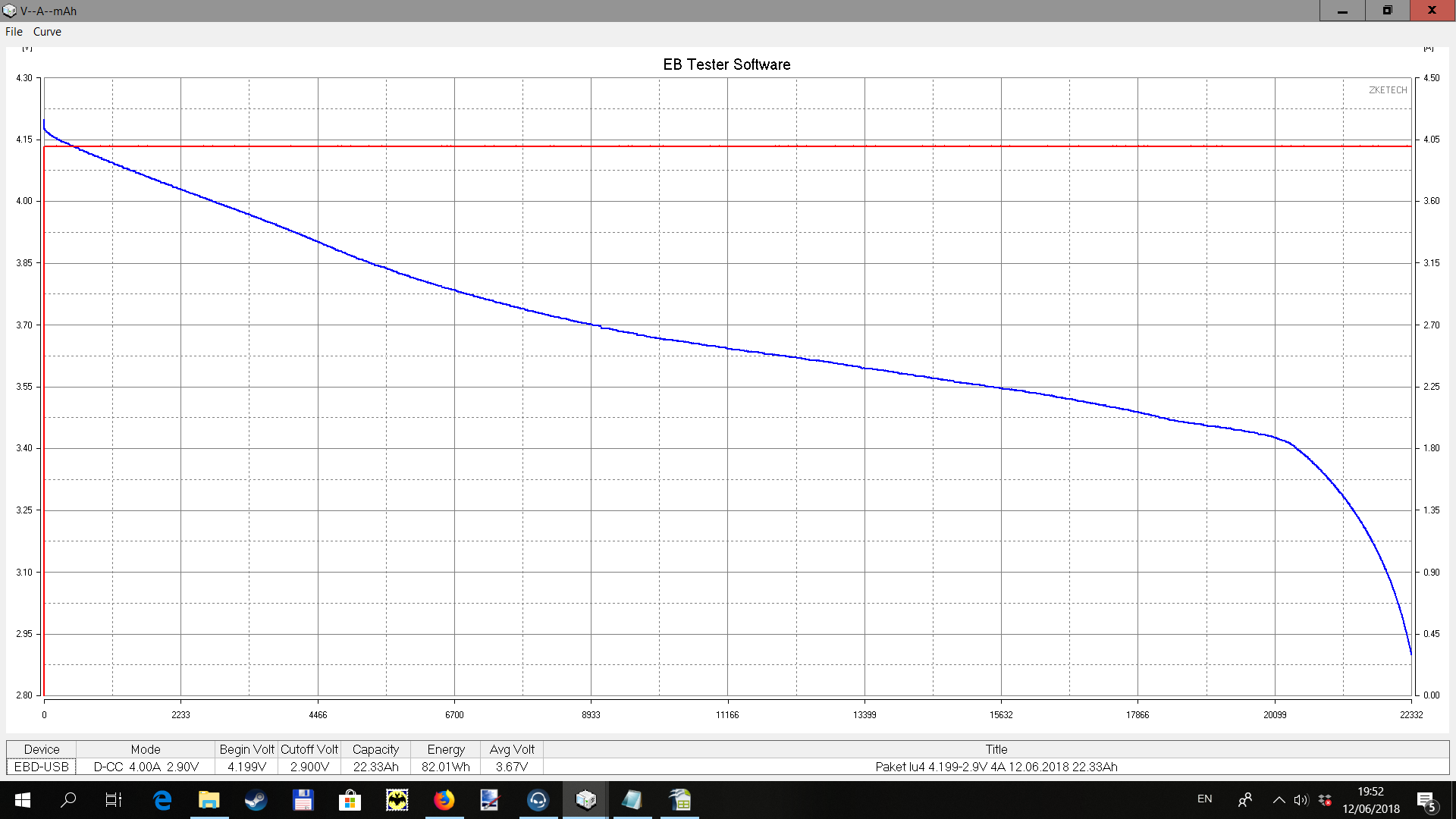Image resolution: width=1456 pixels, height=819 pixels.
Task: Open File Explorer from taskbar
Action: pyautogui.click(x=209, y=800)
